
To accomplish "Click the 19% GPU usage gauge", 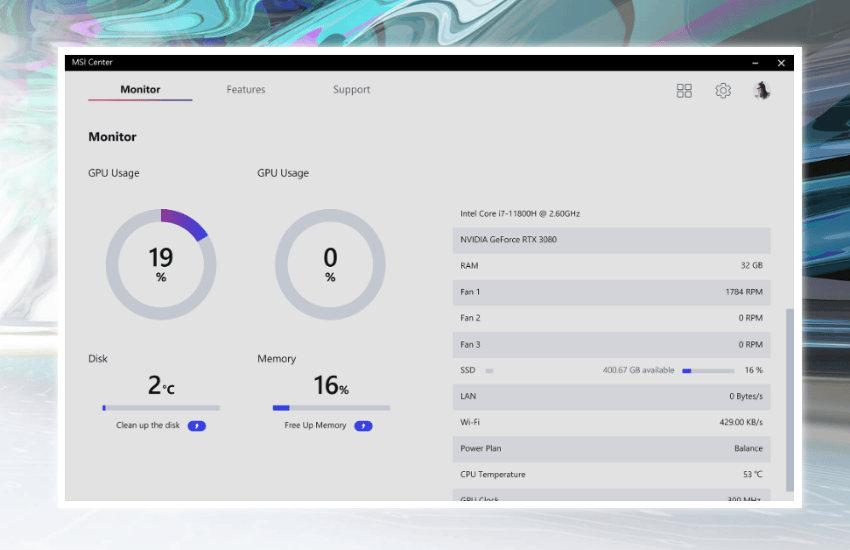I will (x=161, y=264).
